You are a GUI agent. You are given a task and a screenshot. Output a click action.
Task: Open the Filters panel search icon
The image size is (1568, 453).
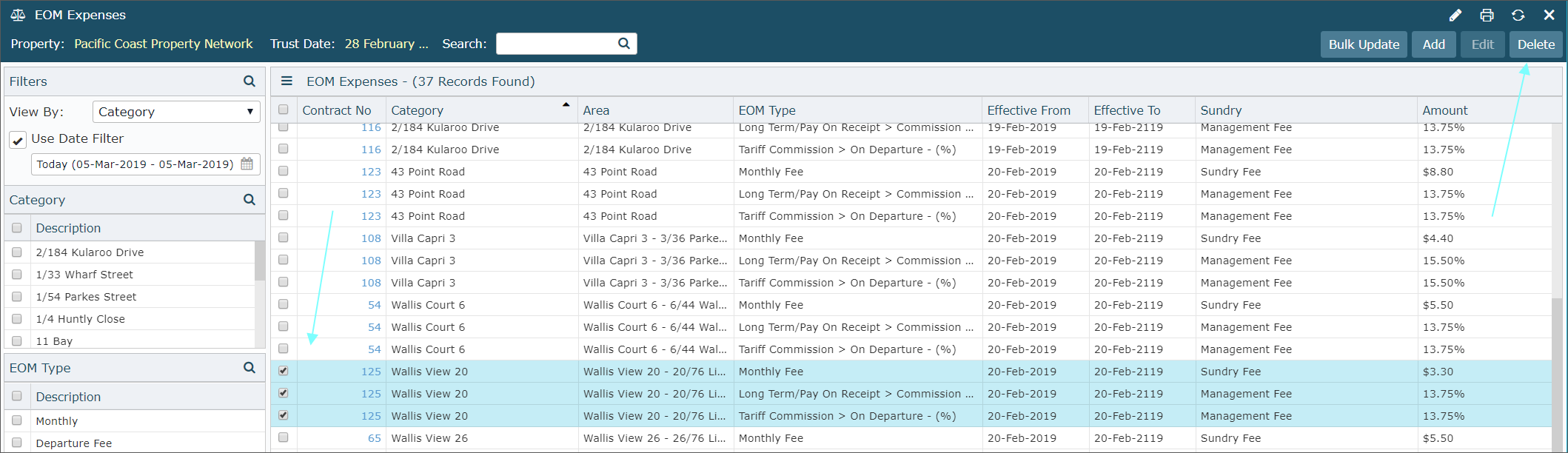click(x=249, y=81)
